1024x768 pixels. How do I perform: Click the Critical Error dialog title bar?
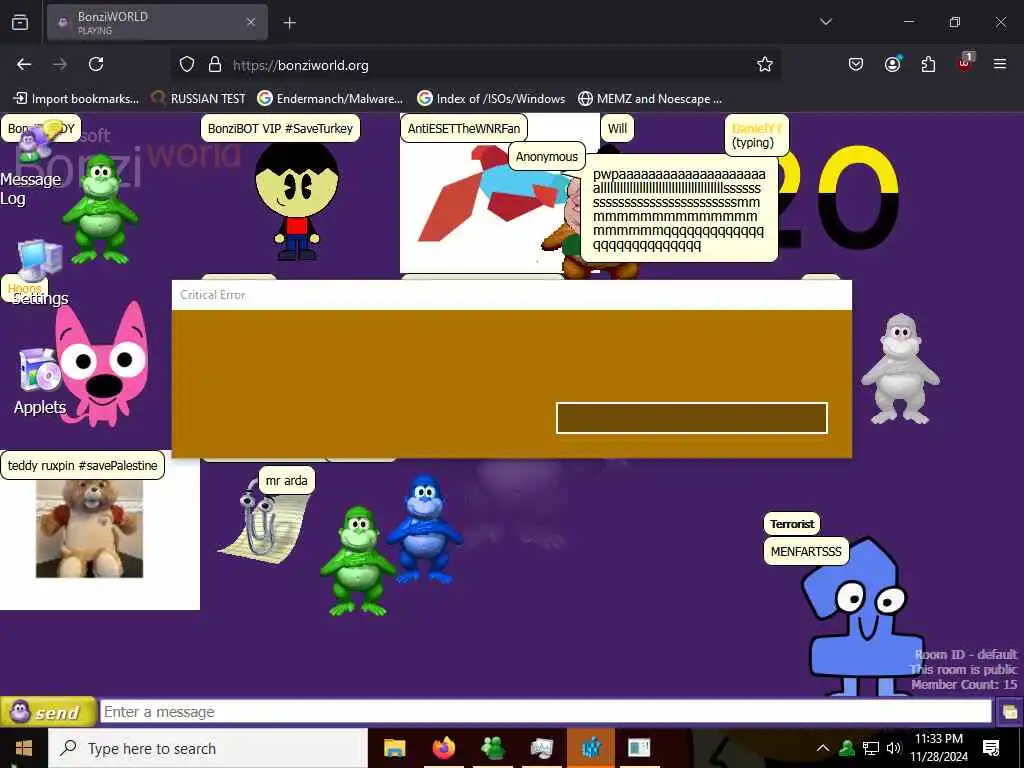coord(512,295)
